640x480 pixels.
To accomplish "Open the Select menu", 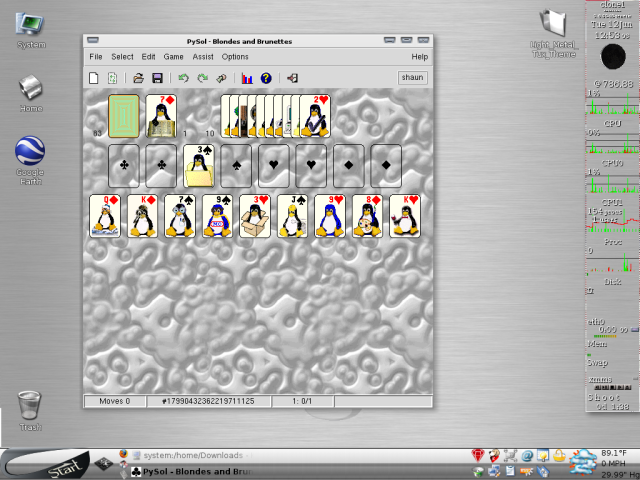I will tap(122, 57).
